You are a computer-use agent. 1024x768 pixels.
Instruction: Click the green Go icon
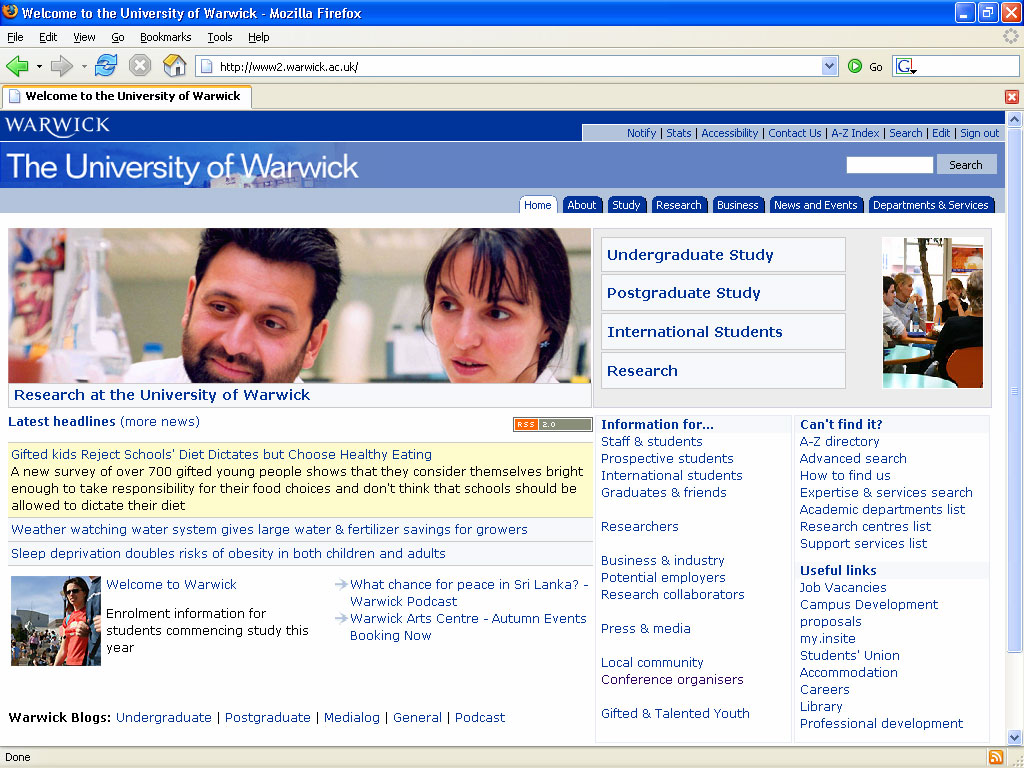point(855,66)
